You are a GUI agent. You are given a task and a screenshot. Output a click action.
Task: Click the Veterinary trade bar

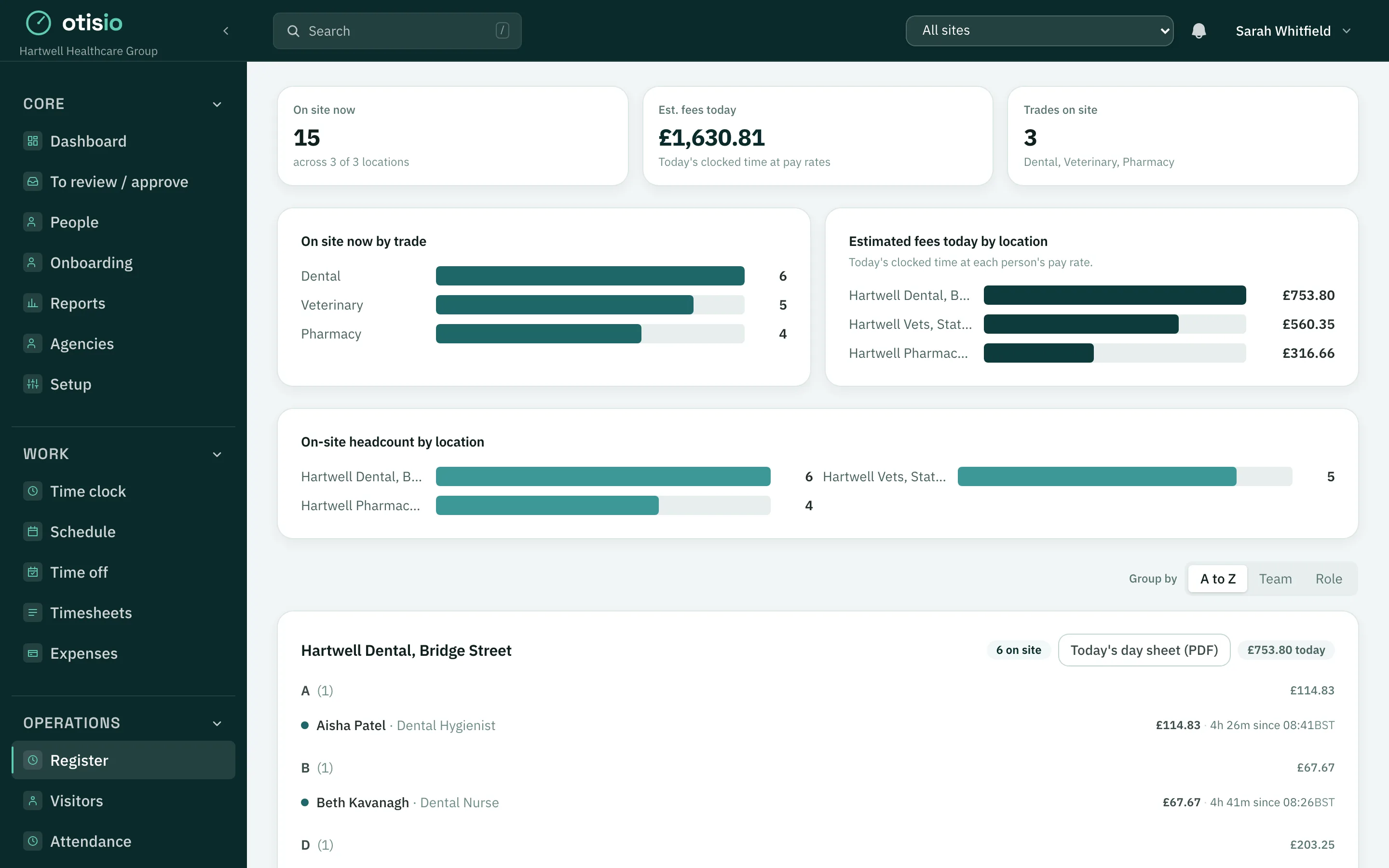coord(590,305)
